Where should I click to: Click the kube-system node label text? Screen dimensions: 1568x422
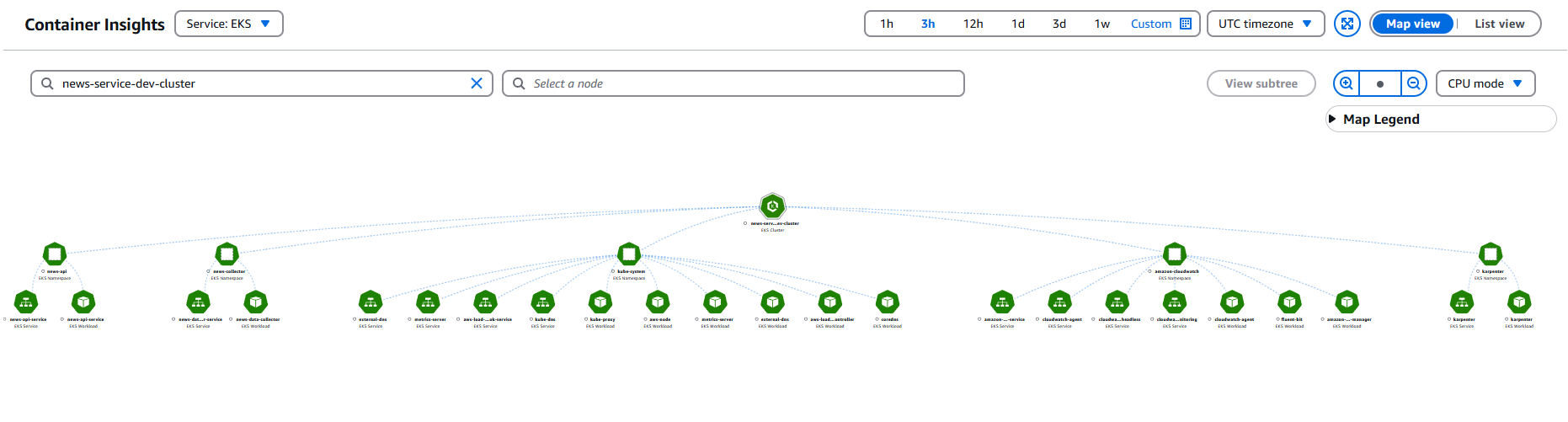click(632, 271)
